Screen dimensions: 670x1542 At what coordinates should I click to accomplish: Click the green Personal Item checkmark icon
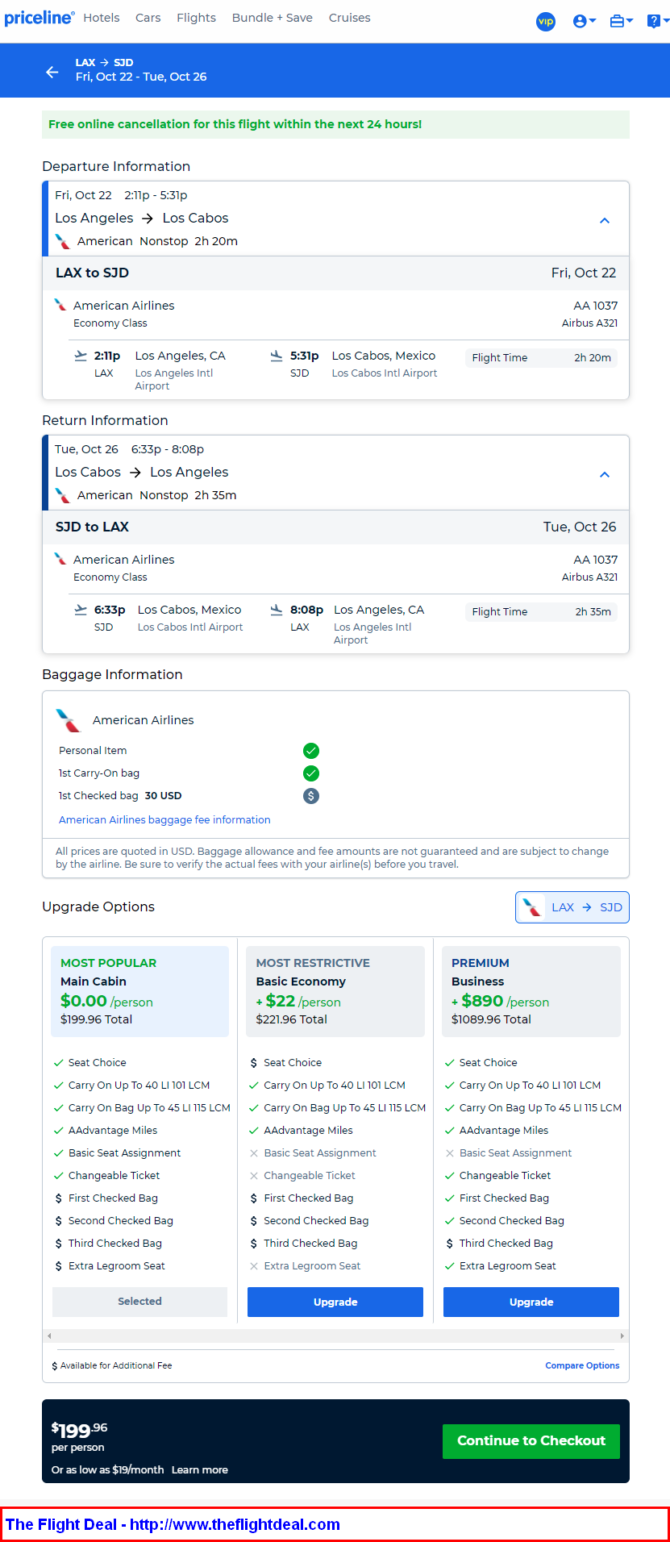point(311,750)
